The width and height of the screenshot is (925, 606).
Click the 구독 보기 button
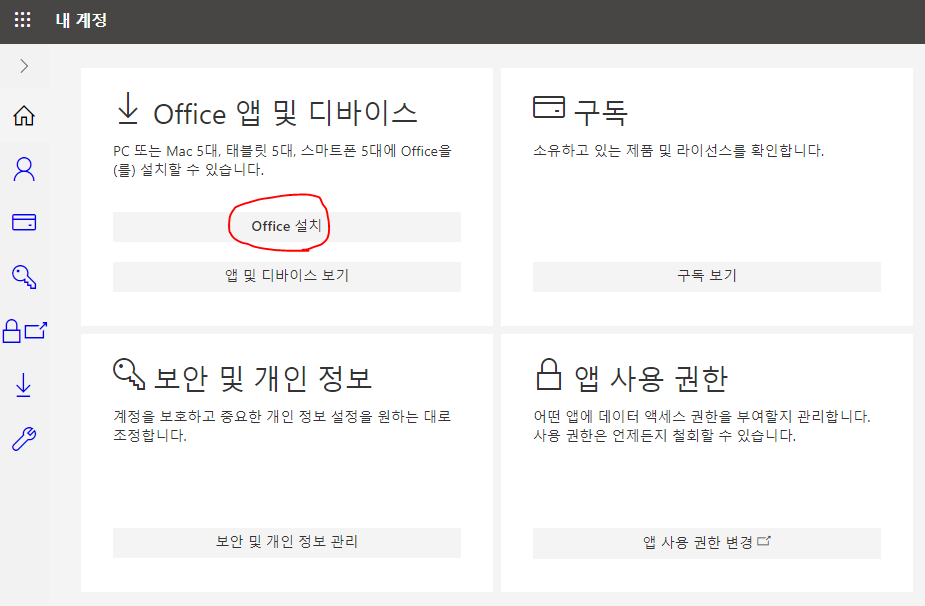coord(707,276)
